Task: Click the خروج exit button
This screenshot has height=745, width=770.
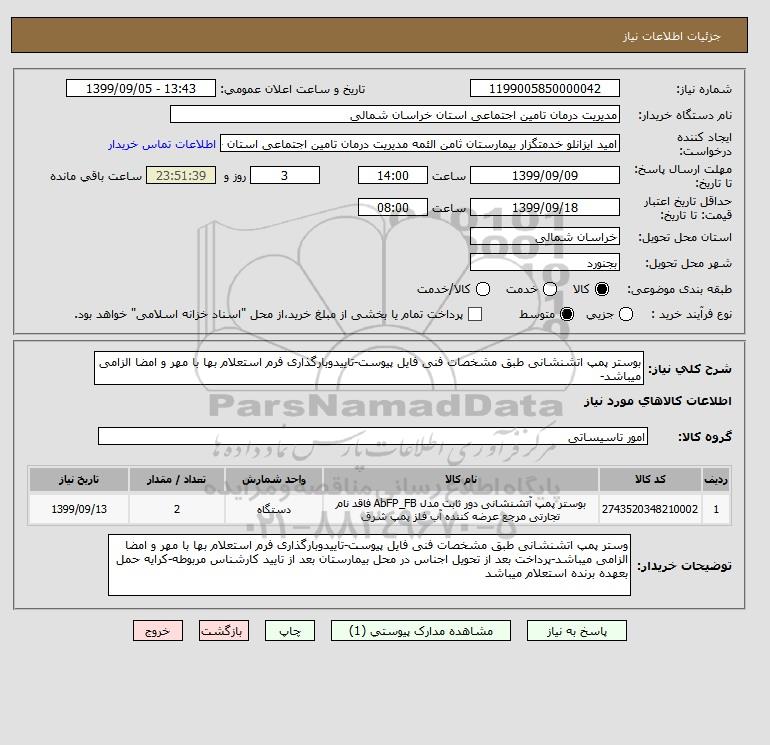Action: click(x=158, y=631)
